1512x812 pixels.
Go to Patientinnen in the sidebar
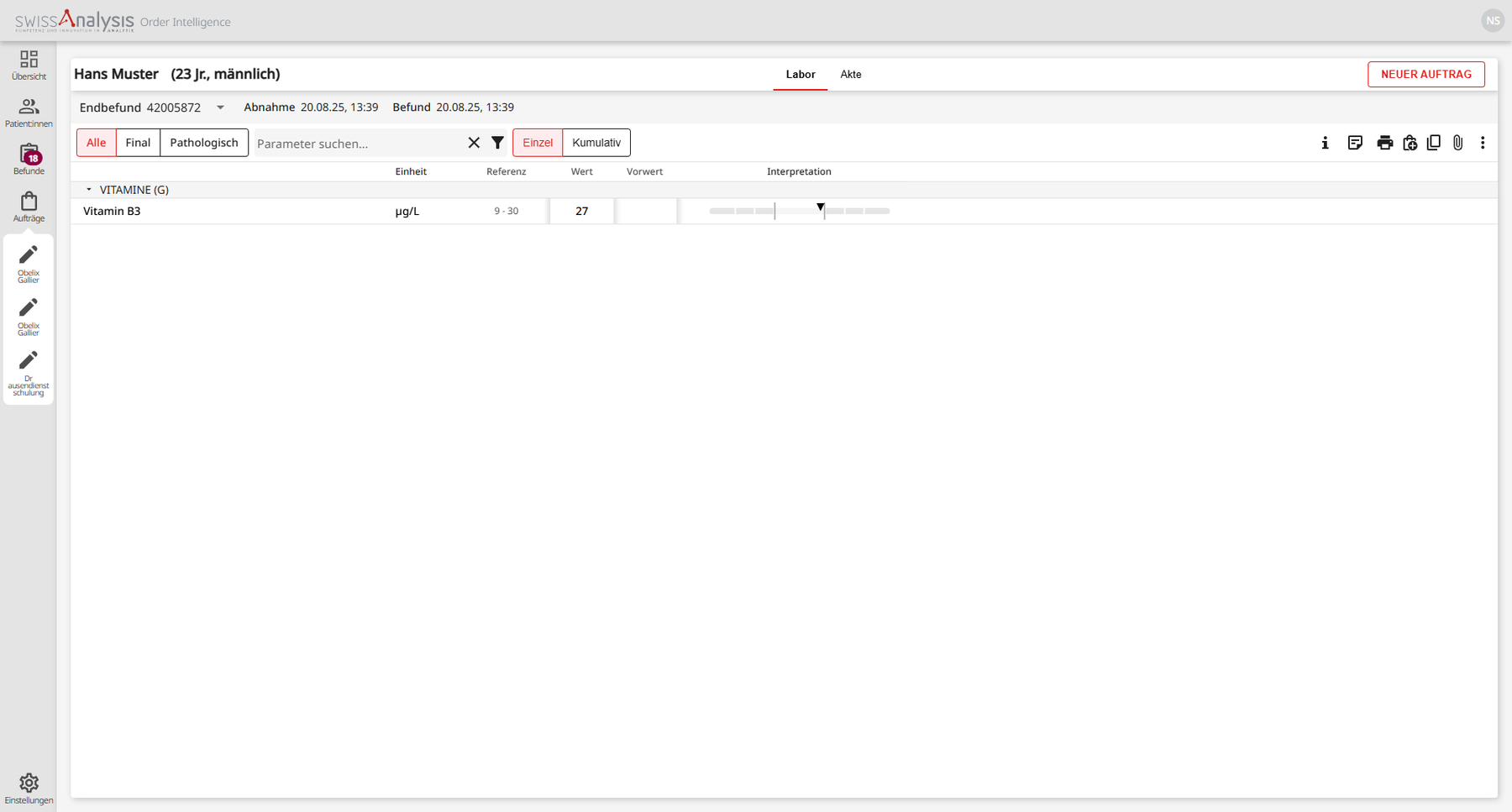pos(29,113)
